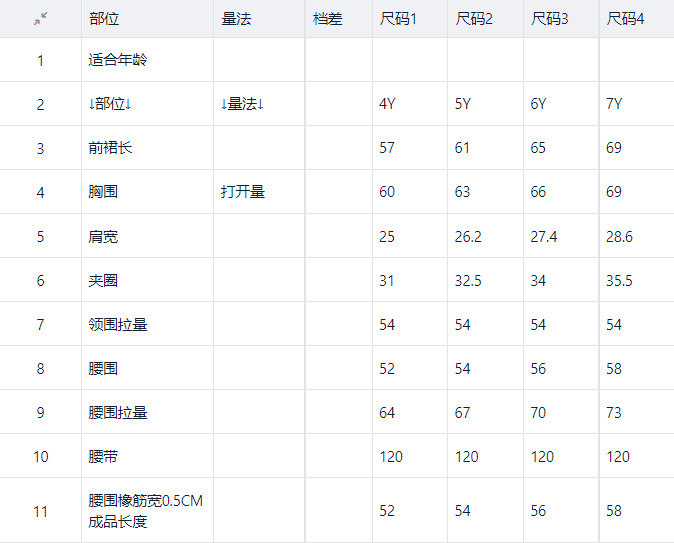The width and height of the screenshot is (674, 543).
Task: Select the 4Y size cell
Action: (387, 104)
